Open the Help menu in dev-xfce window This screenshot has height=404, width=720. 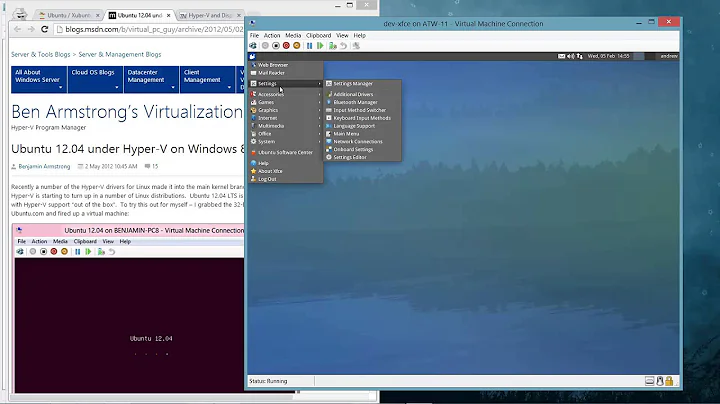coord(360,35)
